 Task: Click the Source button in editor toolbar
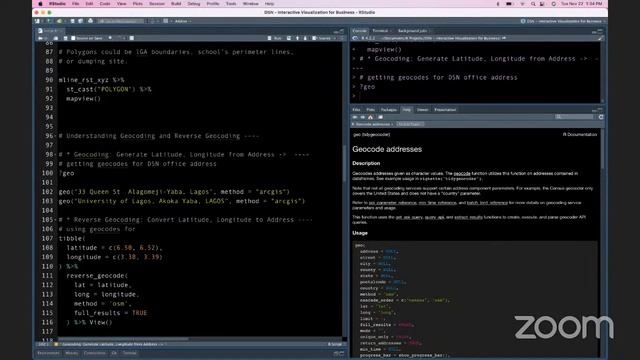coord(322,38)
